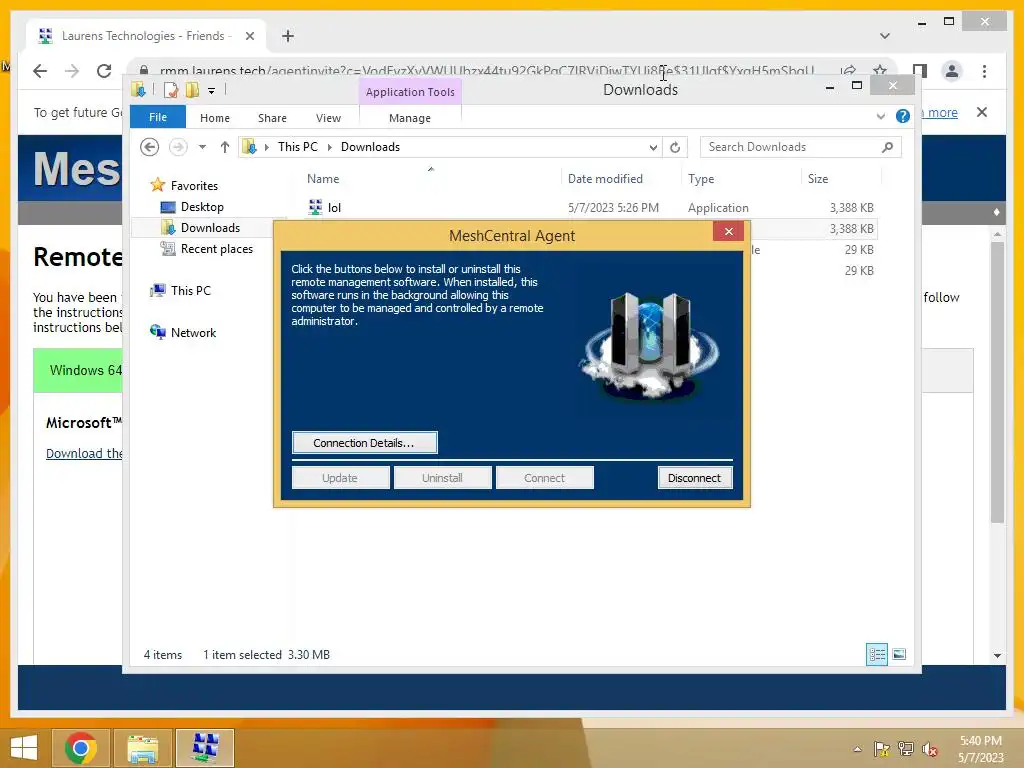Select Favorites in navigation pane
1024x768 pixels.
pos(194,186)
